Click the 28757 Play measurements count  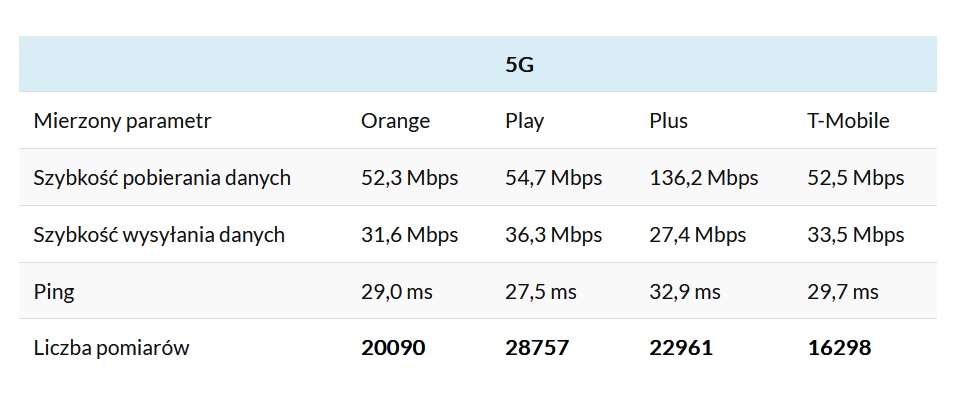point(537,348)
